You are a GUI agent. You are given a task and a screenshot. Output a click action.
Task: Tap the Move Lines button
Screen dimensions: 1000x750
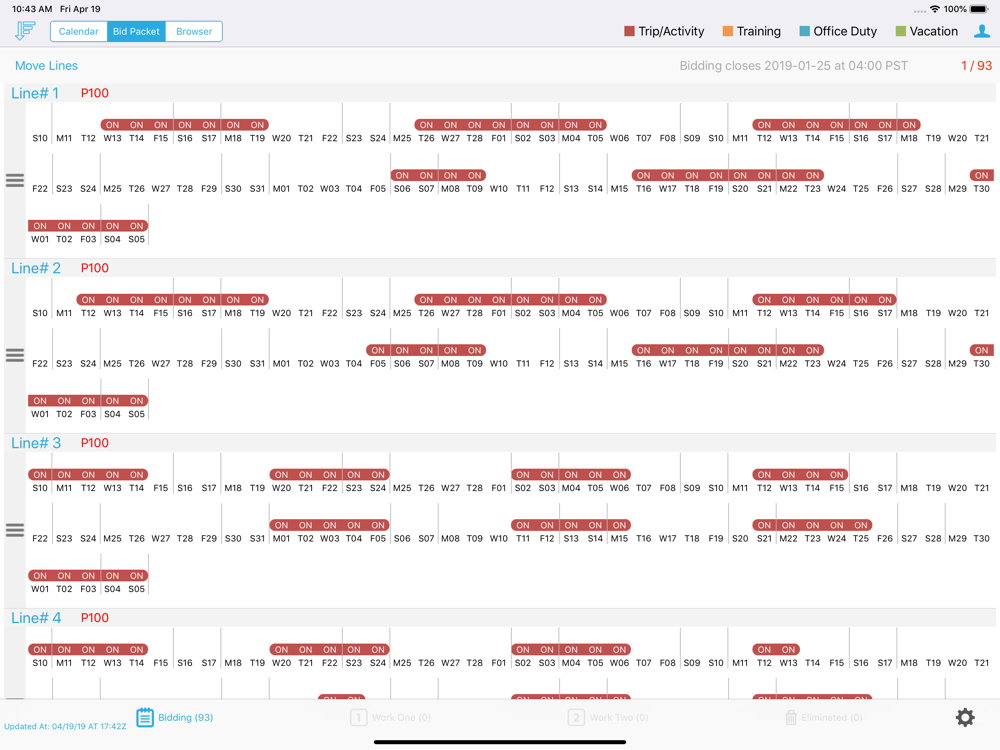pos(47,66)
